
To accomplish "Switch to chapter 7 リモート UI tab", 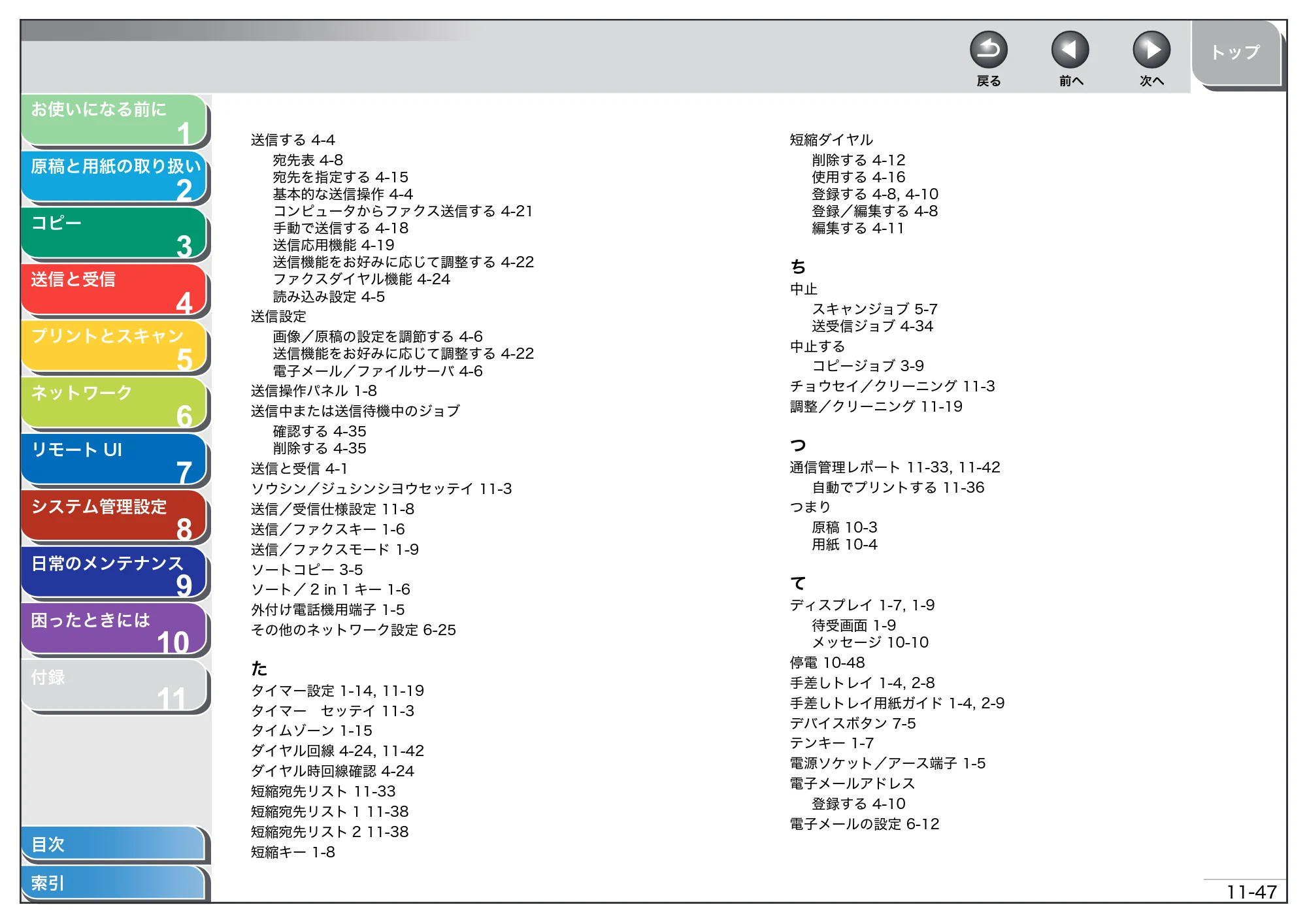I will point(114,460).
